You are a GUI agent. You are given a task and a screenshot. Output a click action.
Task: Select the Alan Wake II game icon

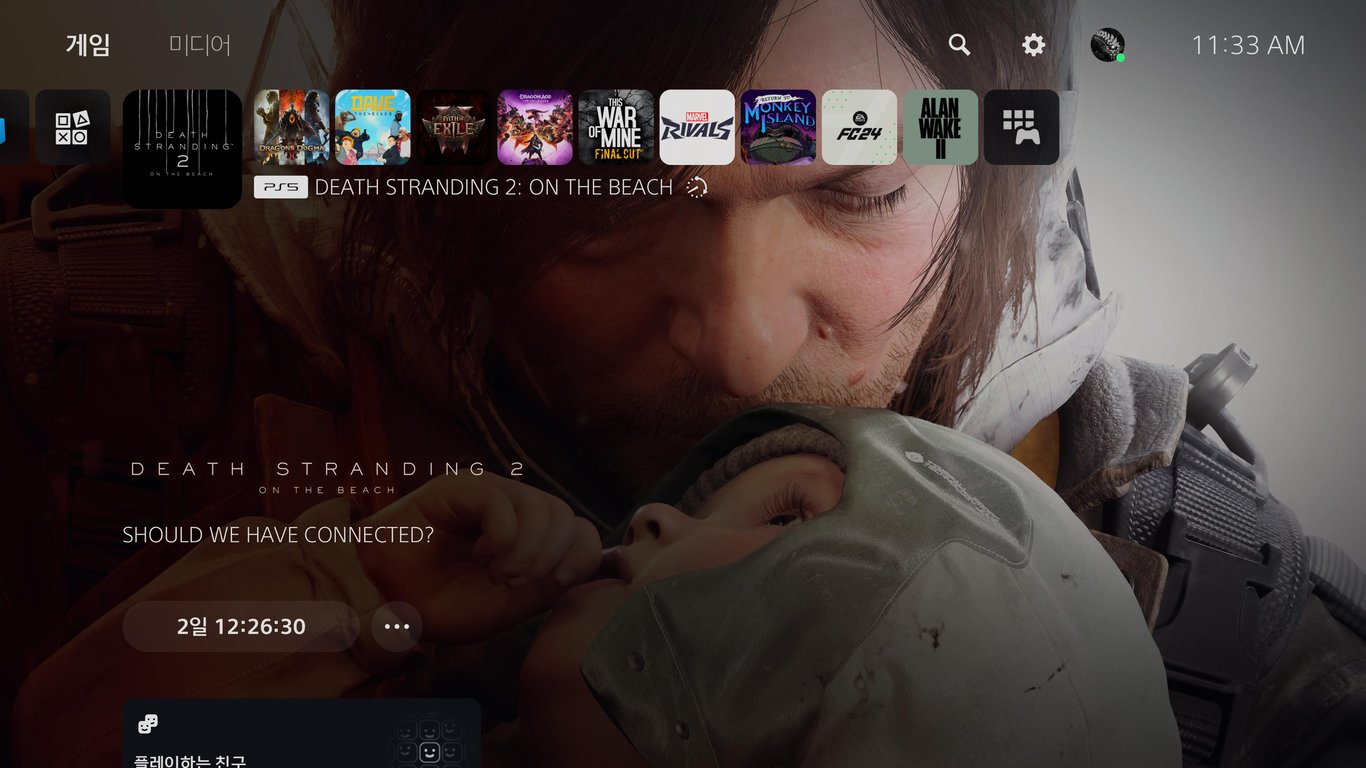[940, 127]
